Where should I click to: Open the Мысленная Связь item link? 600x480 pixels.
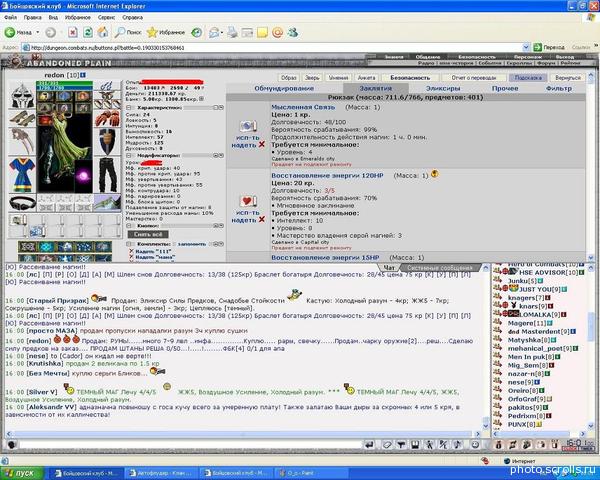point(303,107)
